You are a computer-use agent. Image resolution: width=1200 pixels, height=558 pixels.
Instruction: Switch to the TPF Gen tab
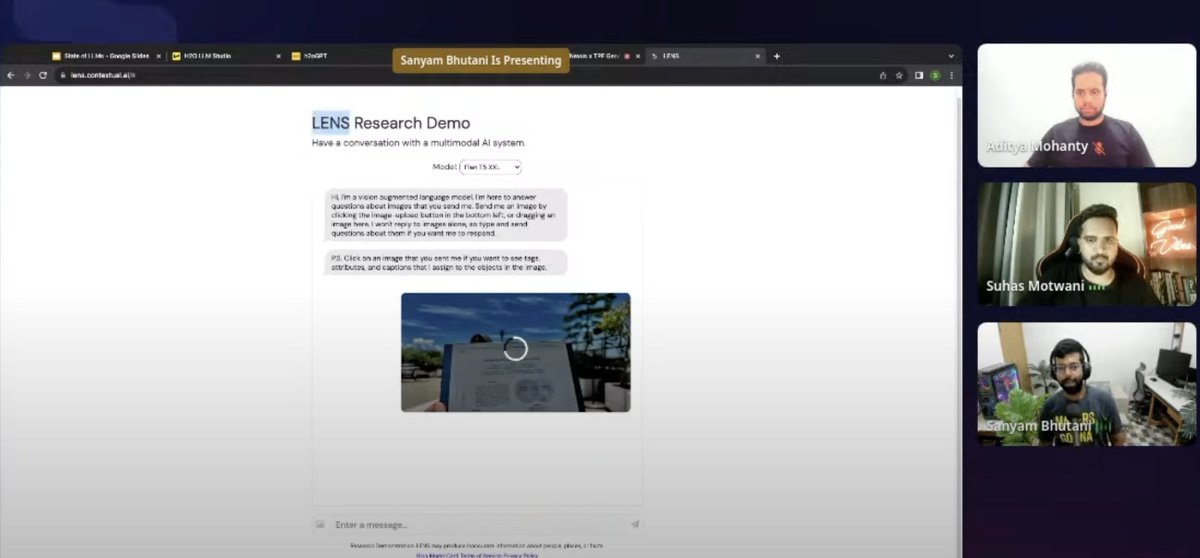coord(607,56)
